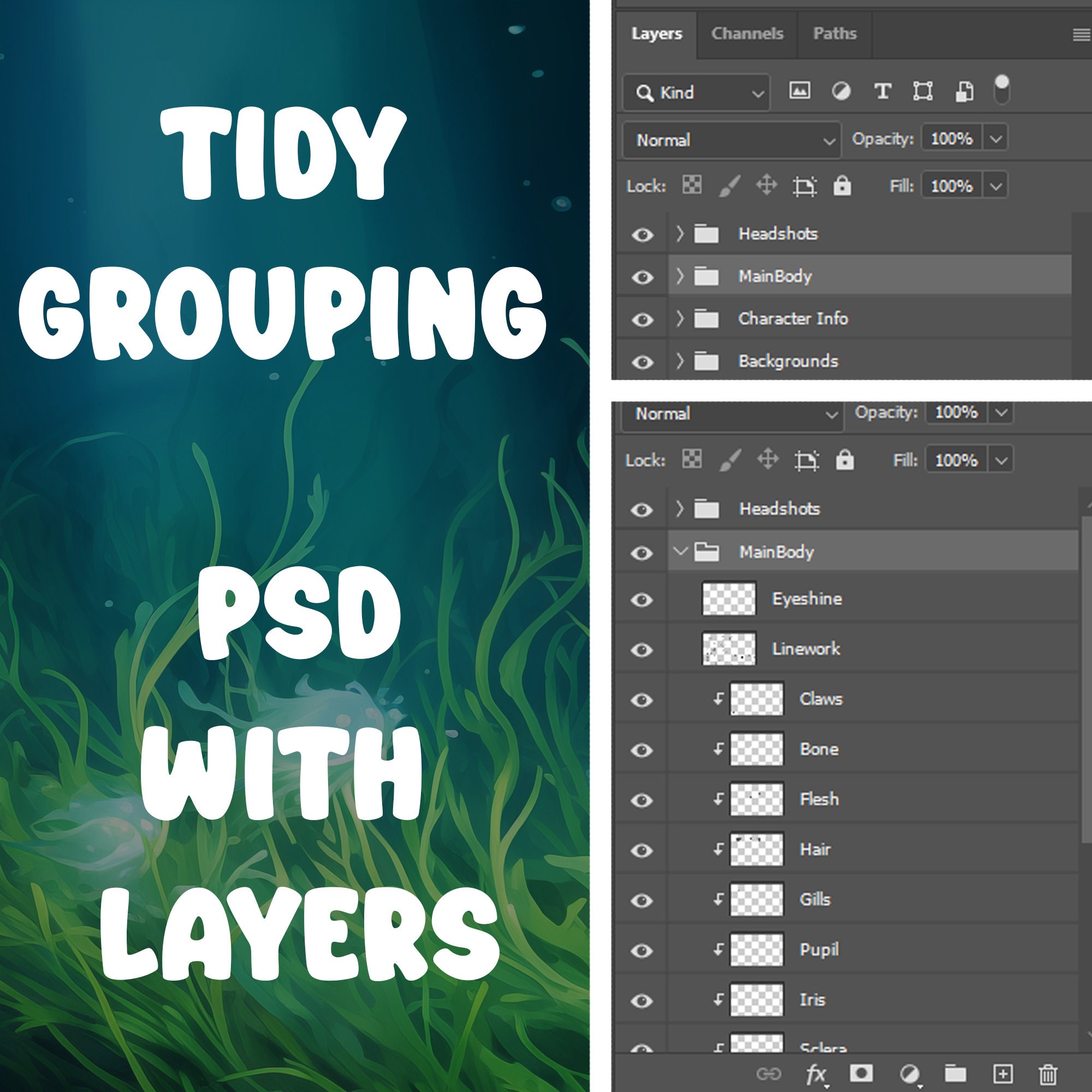Collapse the open MainBody group
This screenshot has width=1092, height=1092.
680,550
